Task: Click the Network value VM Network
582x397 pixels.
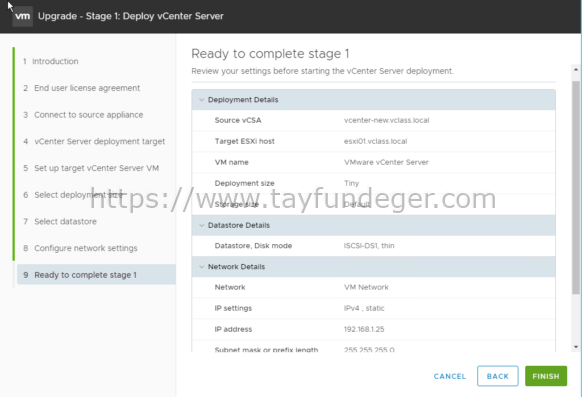Action: [366, 287]
